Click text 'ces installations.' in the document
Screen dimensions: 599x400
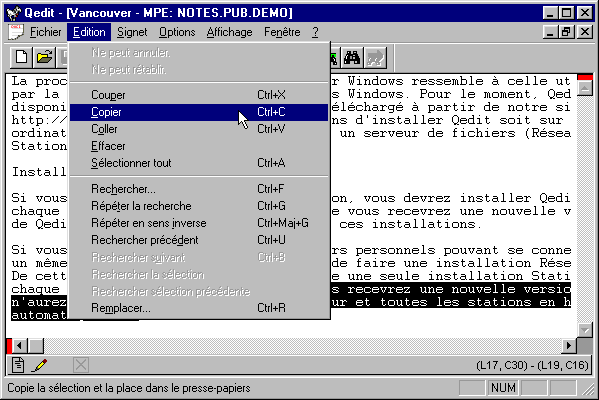tap(410, 224)
